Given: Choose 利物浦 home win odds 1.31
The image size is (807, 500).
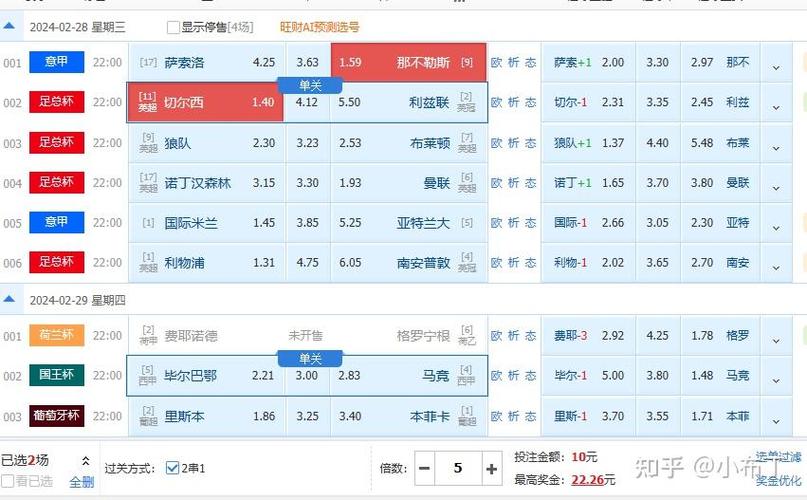Looking at the screenshot, I should pos(206,263).
